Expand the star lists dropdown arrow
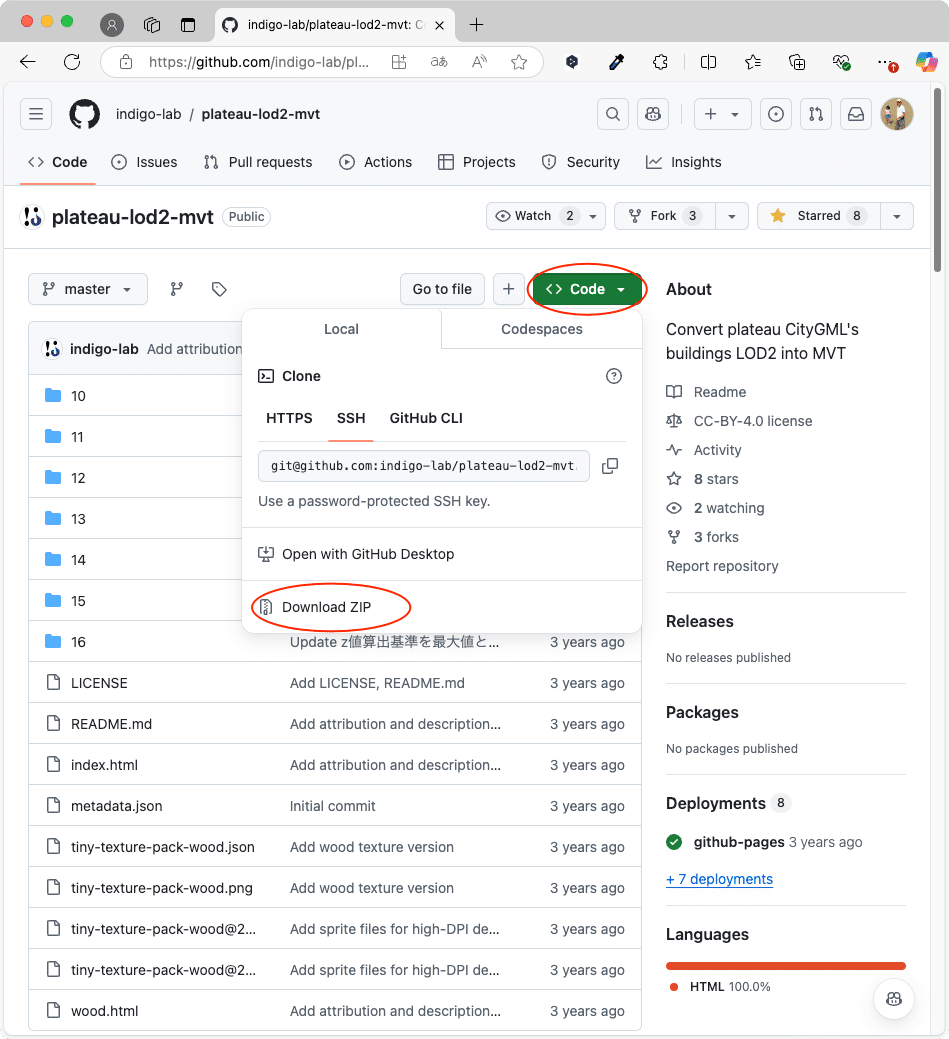The height and width of the screenshot is (1039, 949). pyautogui.click(x=897, y=216)
